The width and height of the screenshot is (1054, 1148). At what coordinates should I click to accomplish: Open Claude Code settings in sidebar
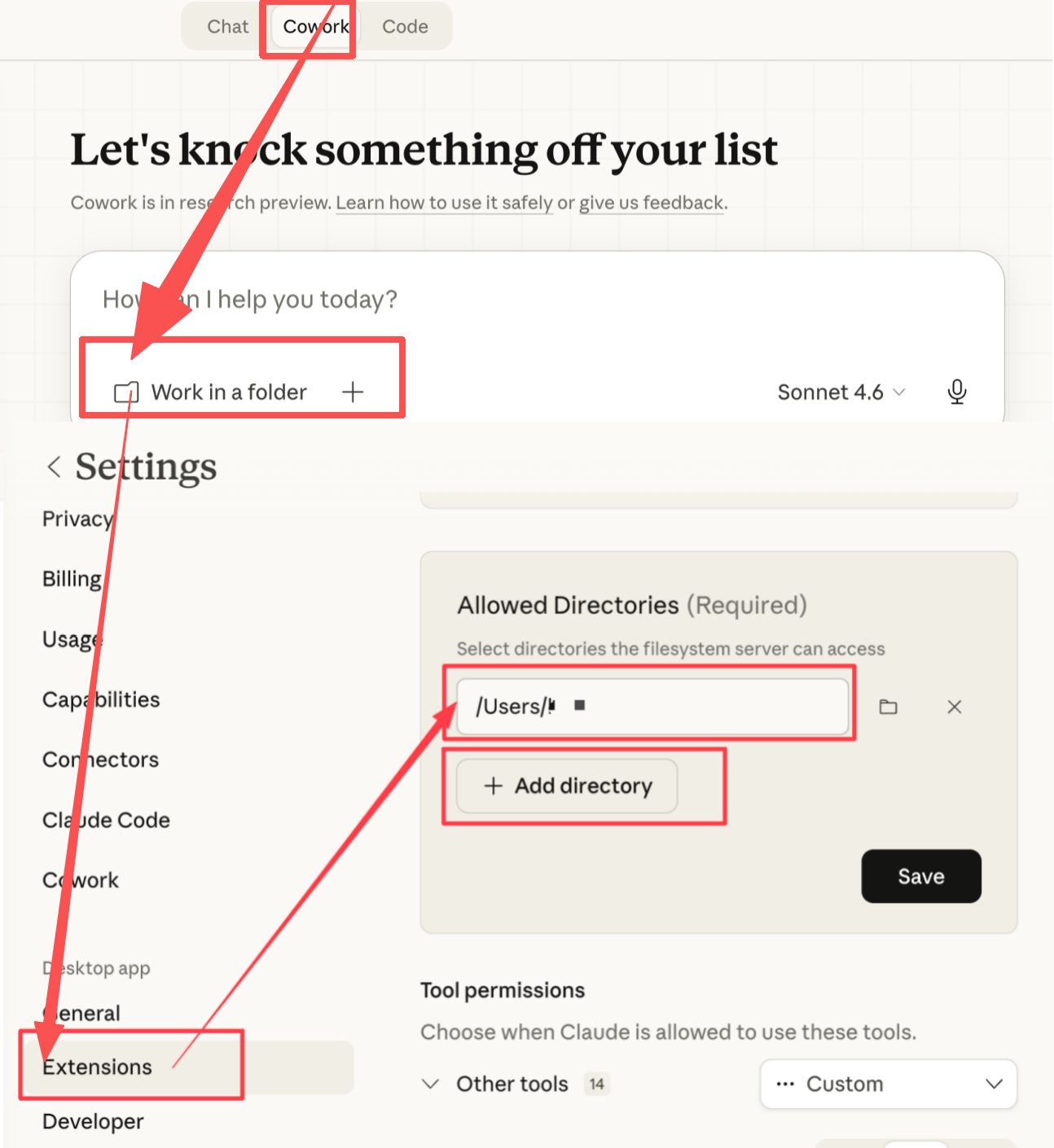[x=106, y=820]
